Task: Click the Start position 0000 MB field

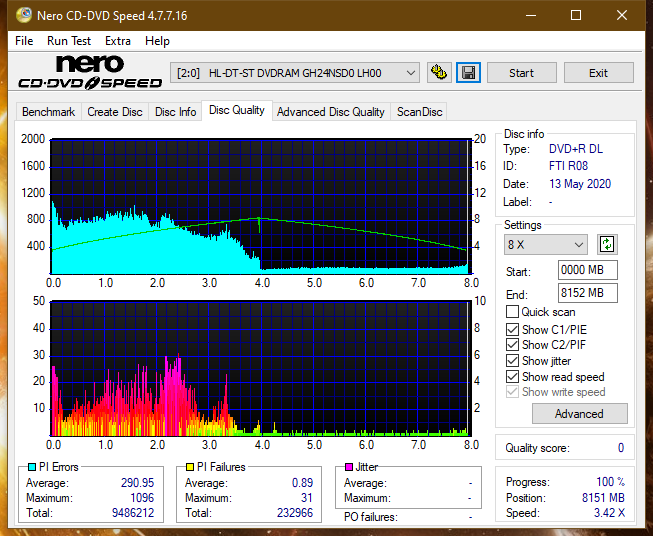Action: (588, 270)
